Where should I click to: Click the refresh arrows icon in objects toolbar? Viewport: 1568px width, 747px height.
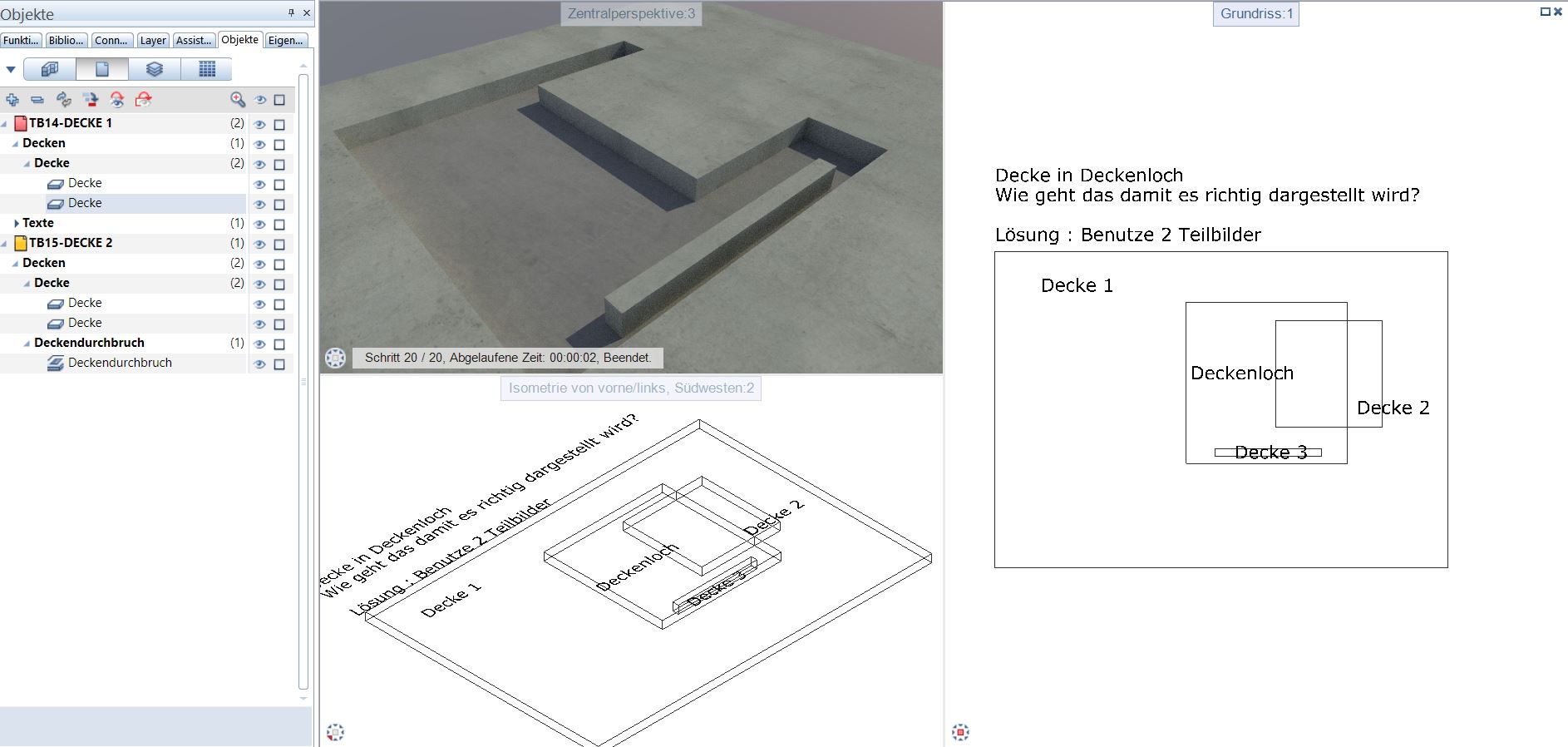(64, 100)
